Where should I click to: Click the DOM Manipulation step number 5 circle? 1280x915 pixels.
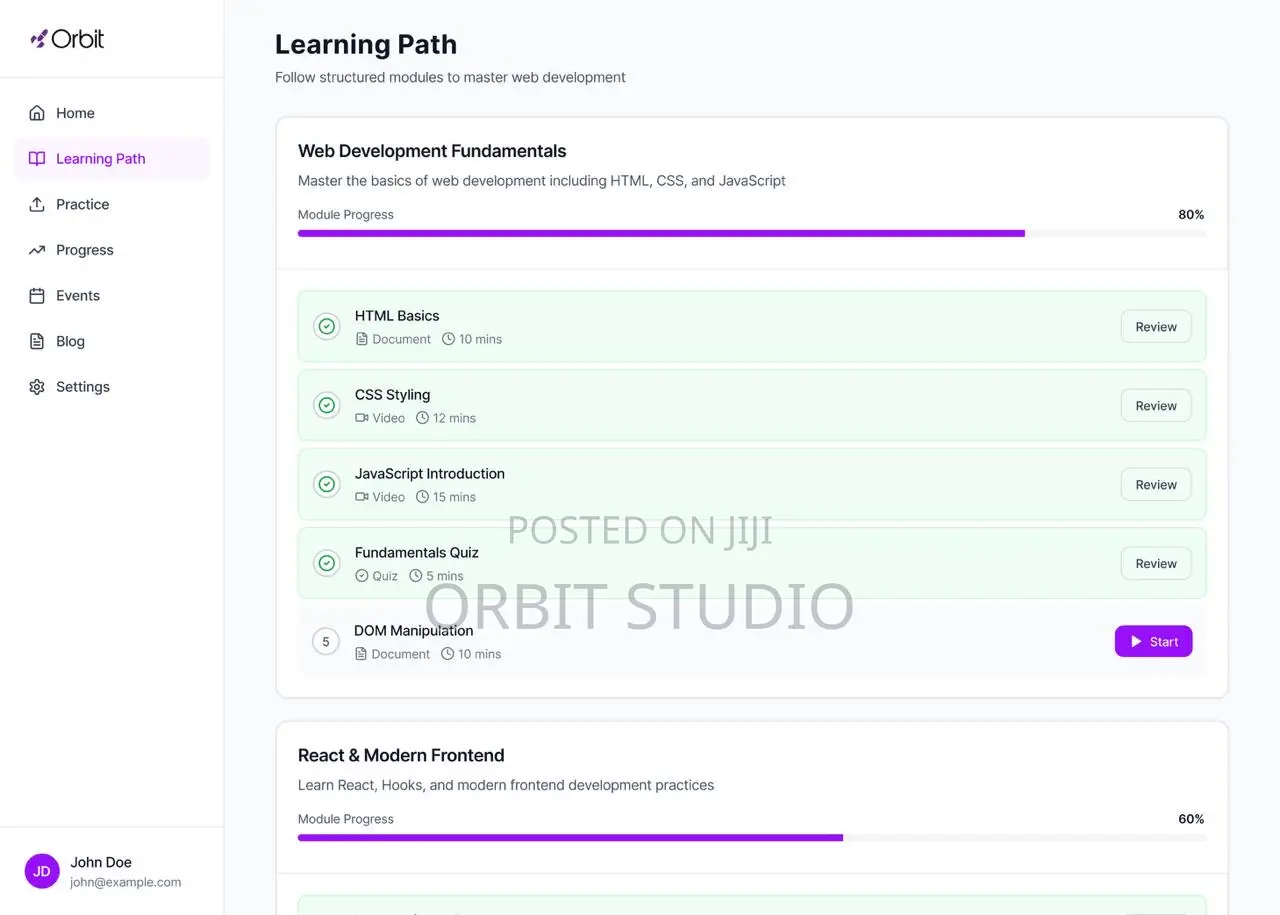(x=325, y=642)
